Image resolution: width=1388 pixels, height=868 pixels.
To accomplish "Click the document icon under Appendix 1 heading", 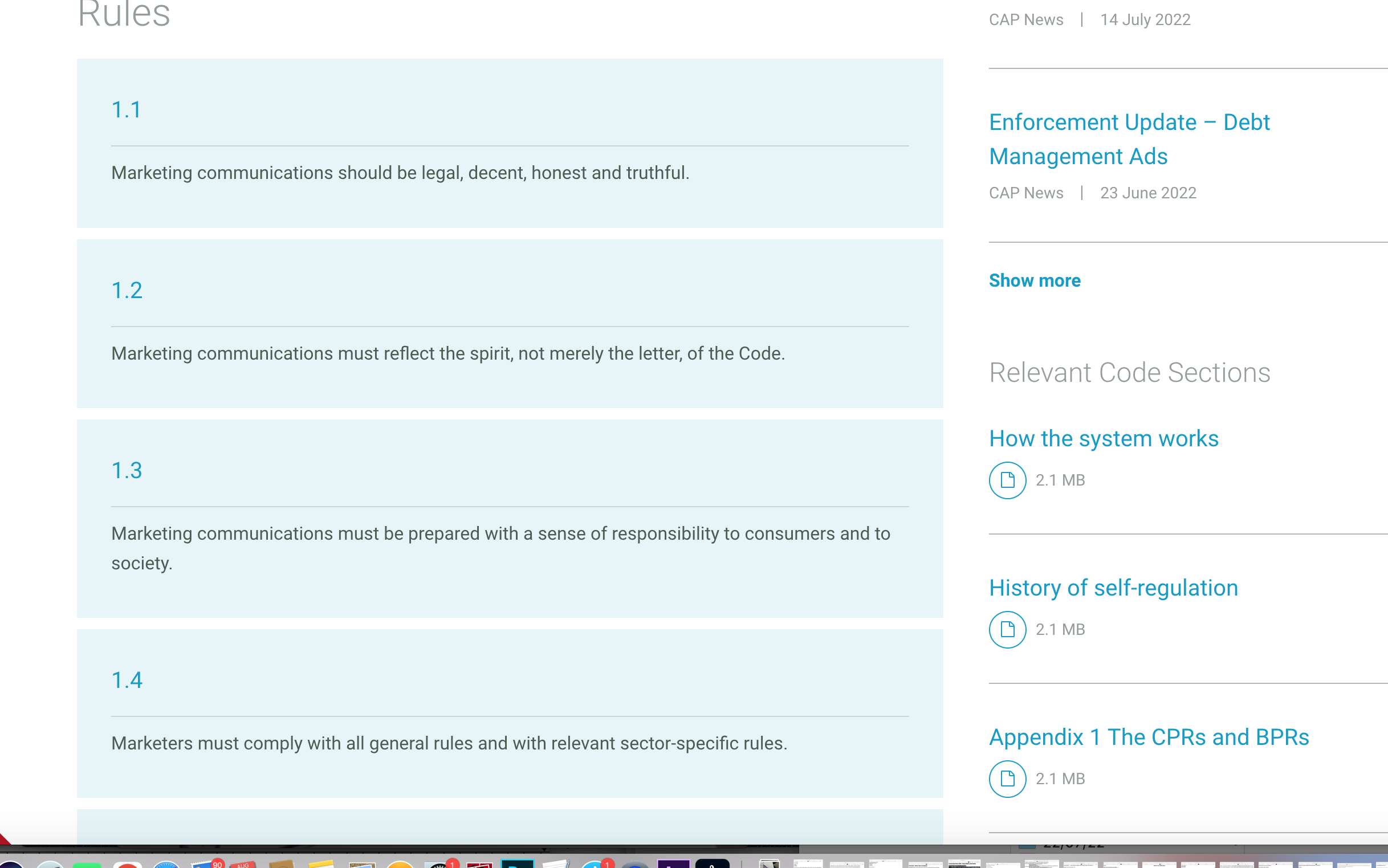I will point(1007,779).
